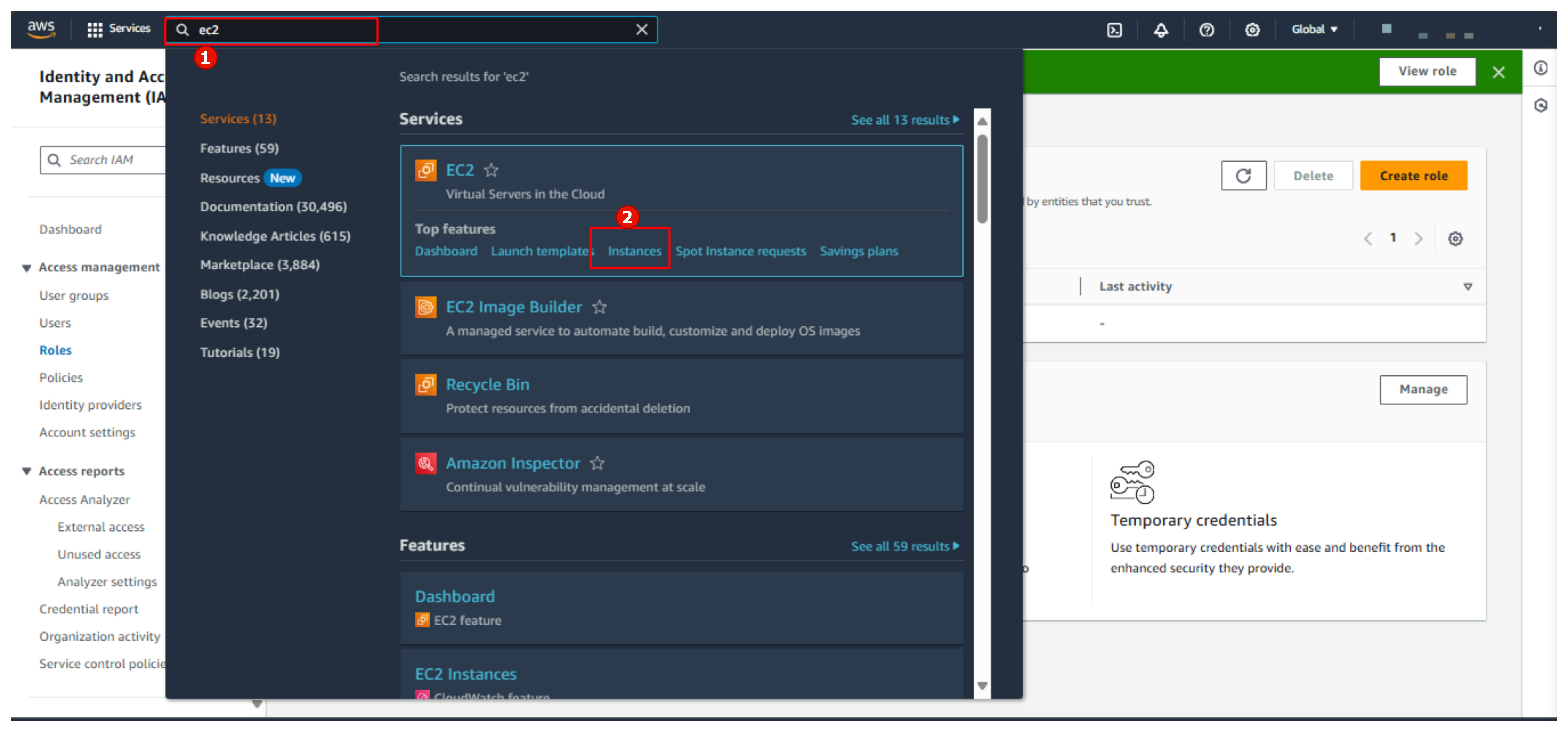Filter results by Services (13)
The width and height of the screenshot is (1568, 732).
pyautogui.click(x=238, y=119)
